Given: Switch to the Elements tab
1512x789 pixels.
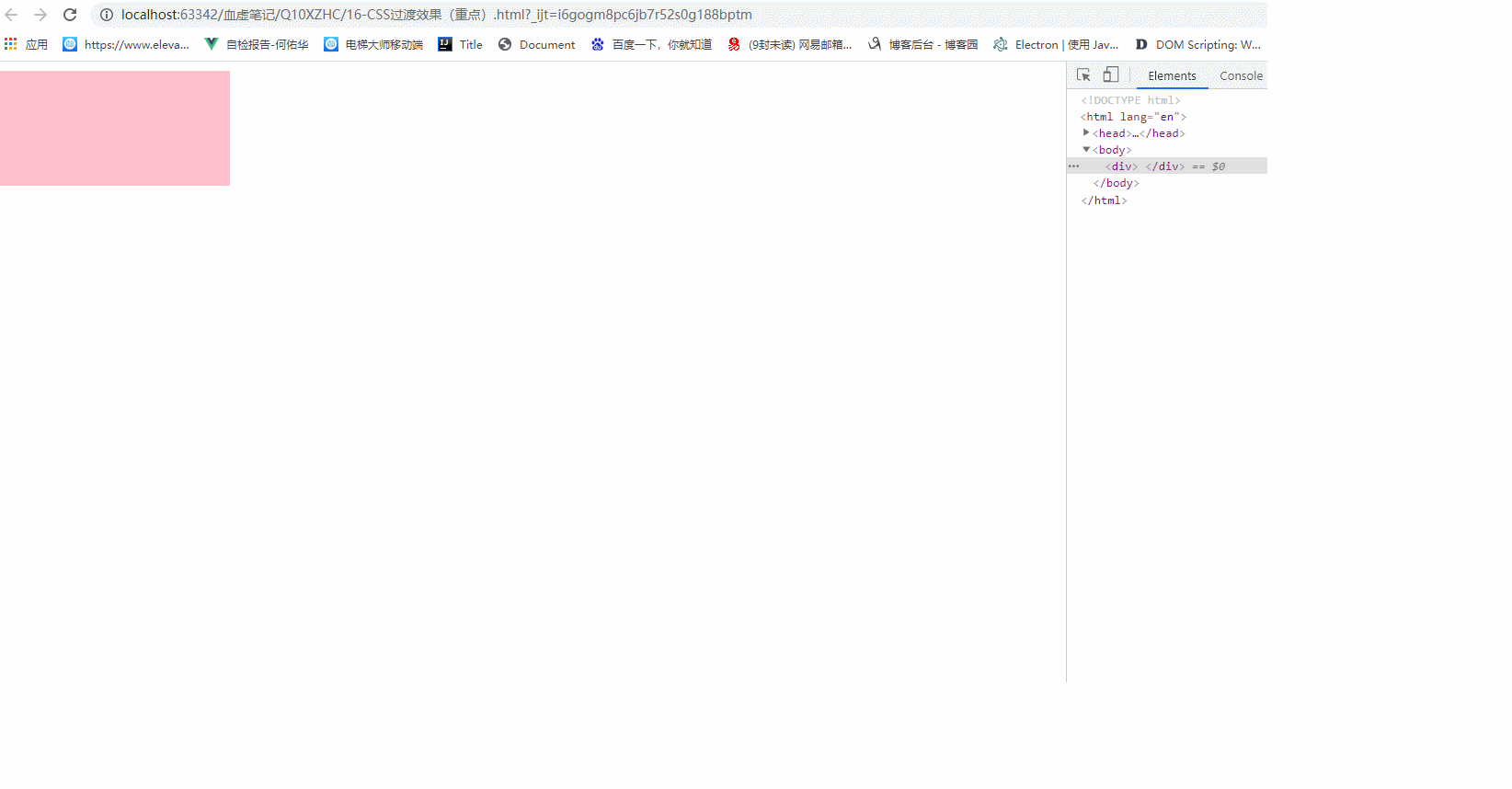Looking at the screenshot, I should [x=1172, y=75].
